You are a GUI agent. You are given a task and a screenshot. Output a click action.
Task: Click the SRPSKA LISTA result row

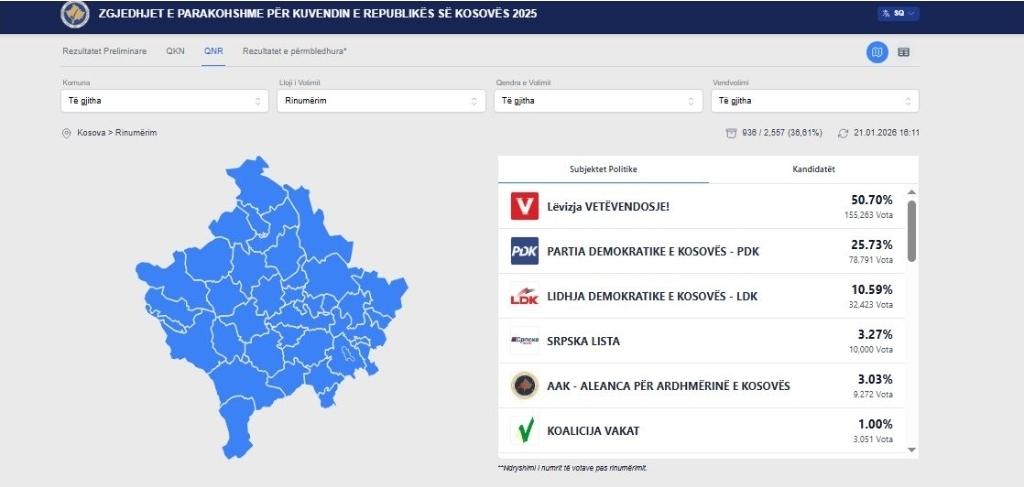click(700, 341)
